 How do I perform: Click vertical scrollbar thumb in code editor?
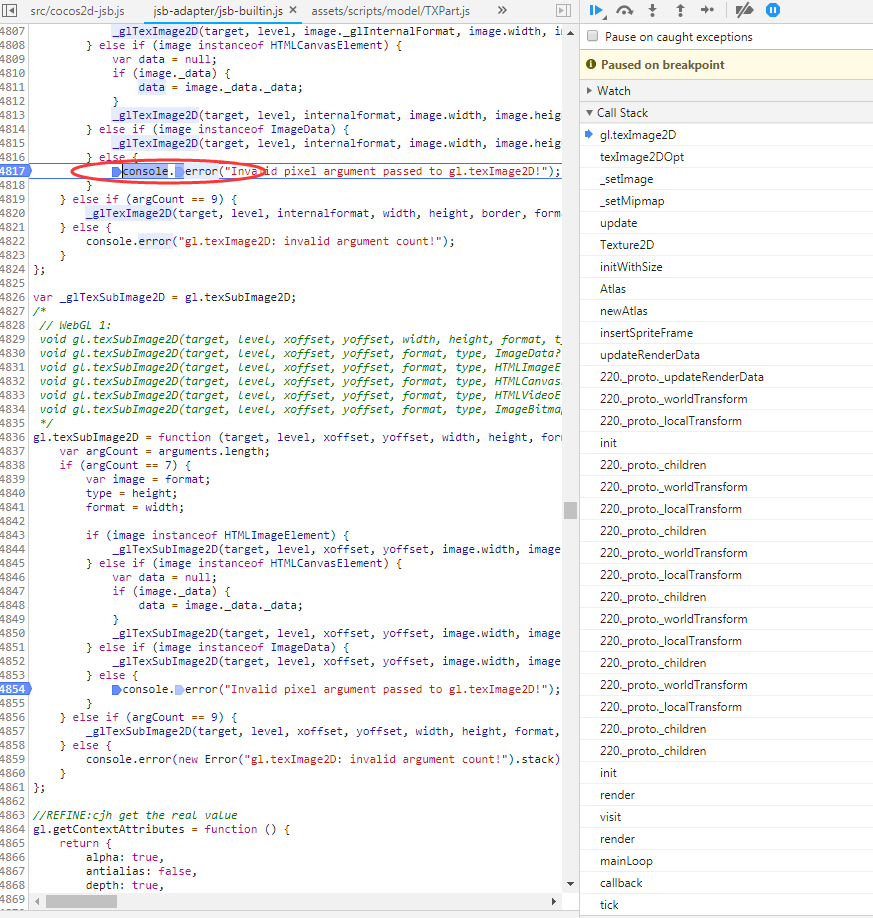click(x=570, y=510)
